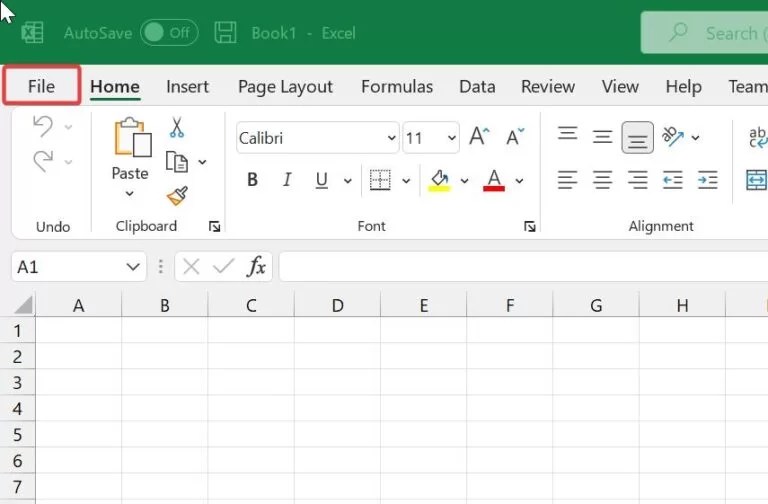
Task: Click the Top Align icon
Action: pos(568,134)
